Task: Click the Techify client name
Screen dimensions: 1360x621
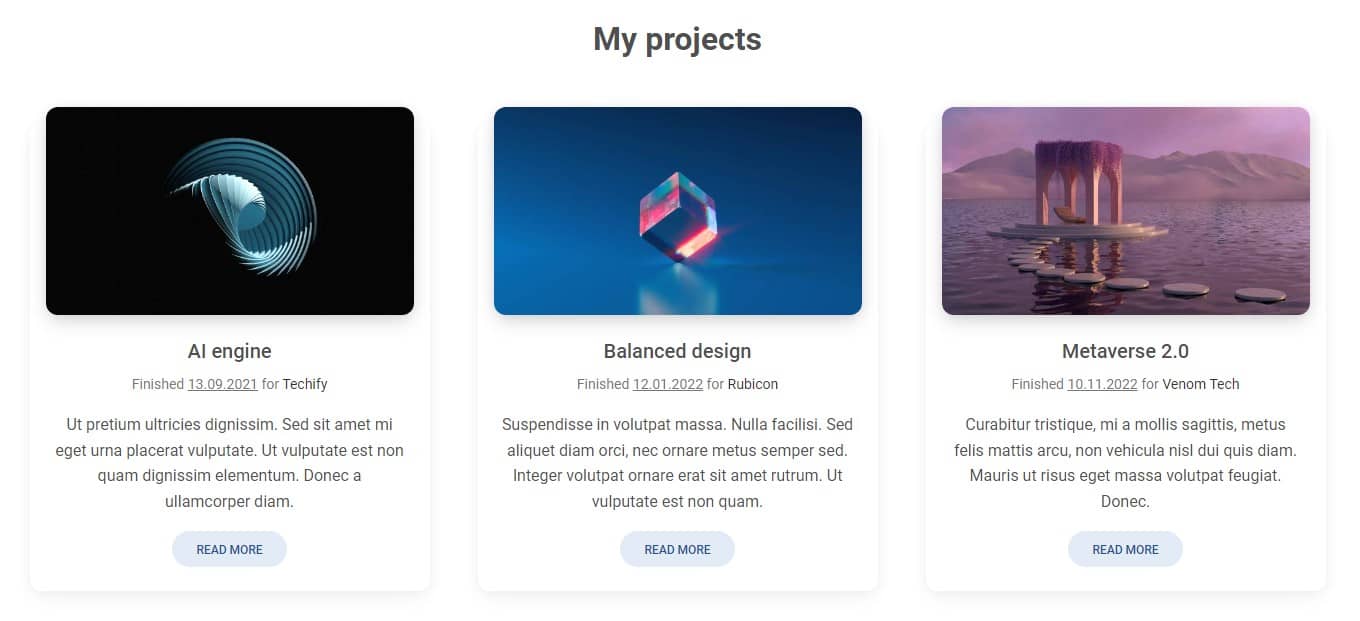Action: tap(305, 384)
